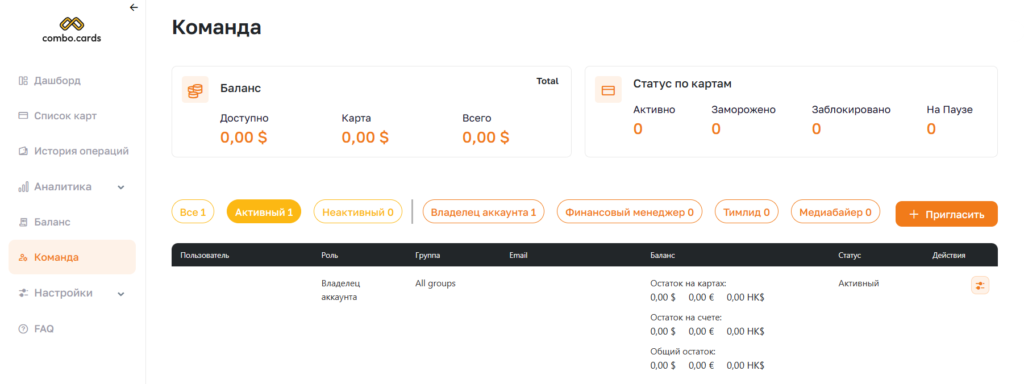The width and height of the screenshot is (1024, 384).
Task: Go to История операций
Action: 82,152
